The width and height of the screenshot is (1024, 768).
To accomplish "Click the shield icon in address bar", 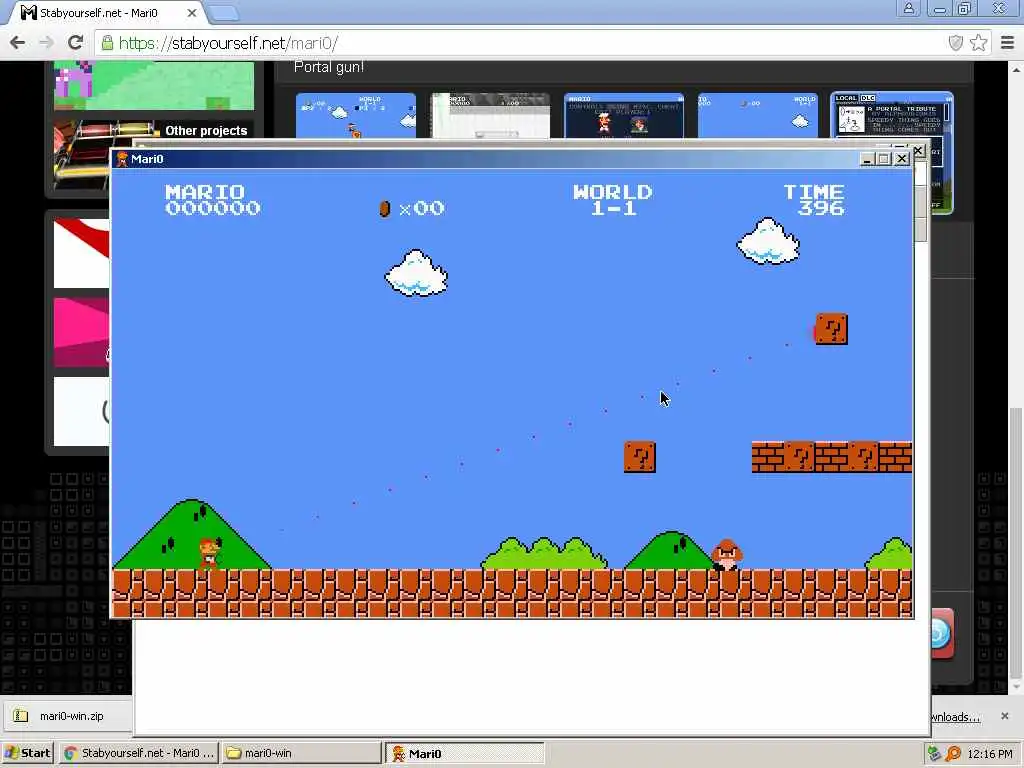I will pos(955,43).
